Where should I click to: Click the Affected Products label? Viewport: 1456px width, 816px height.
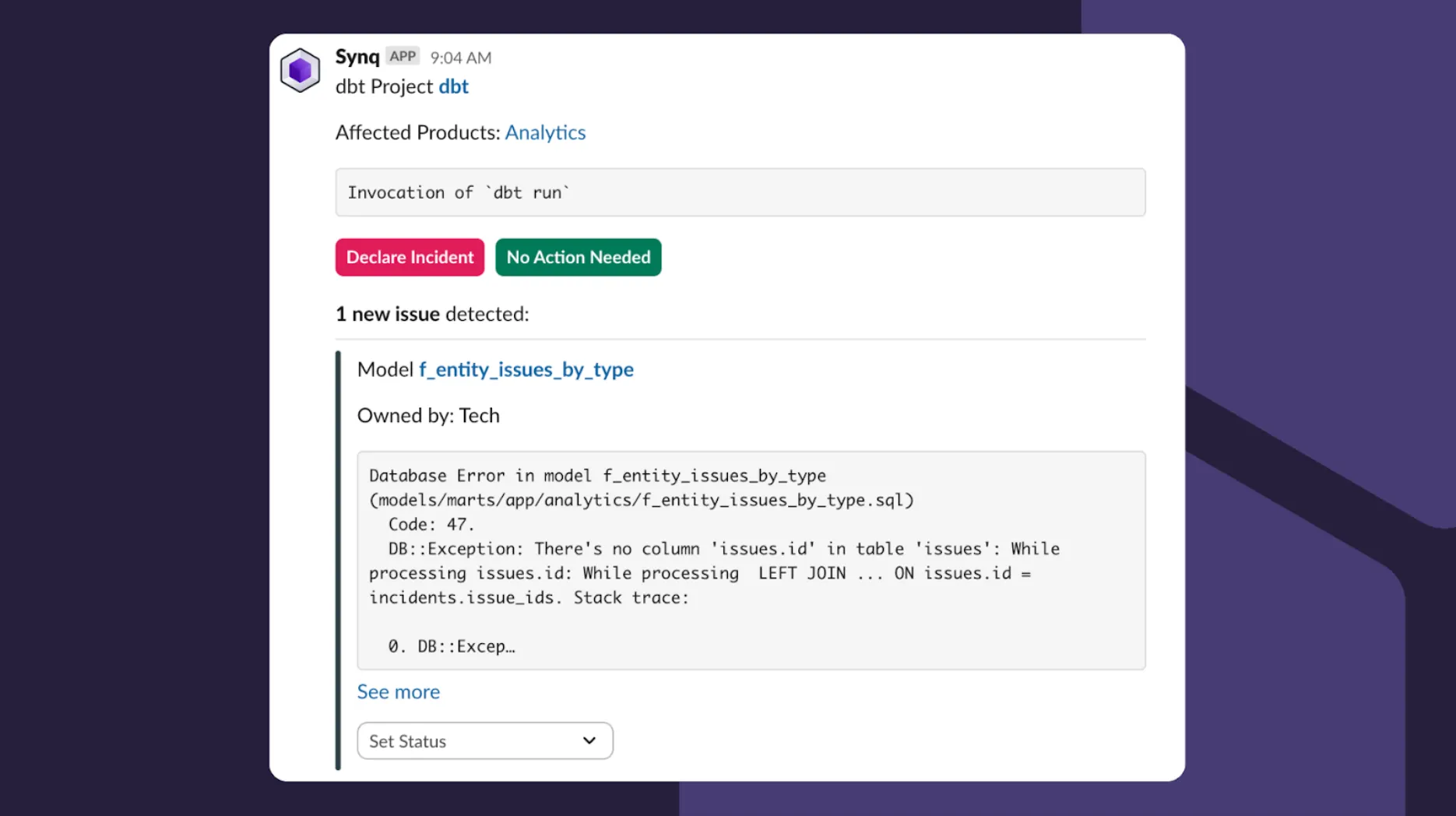tap(417, 132)
